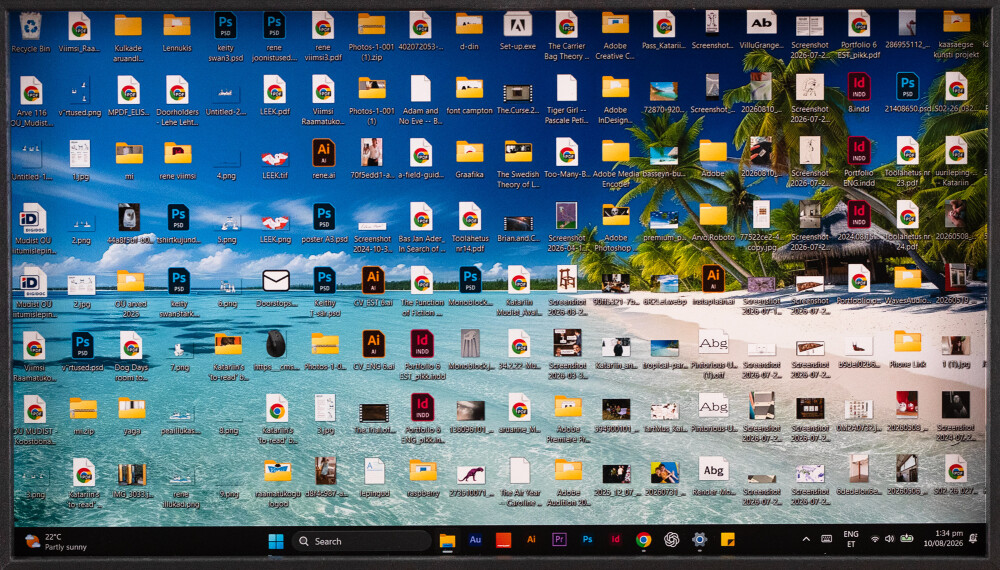Open the font campton folder
1000x570 pixels.
click(x=469, y=89)
